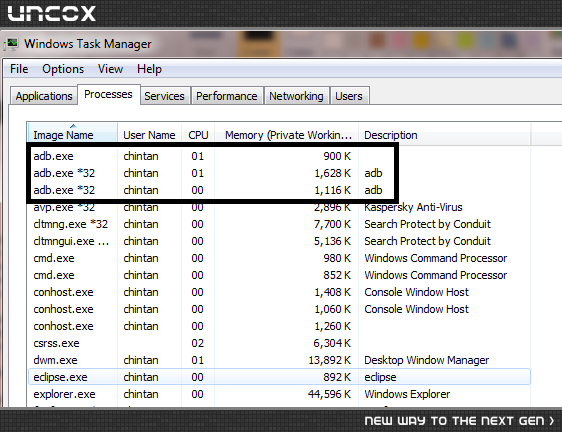The height and width of the screenshot is (432, 562).
Task: Click Console Window Host for 1,060 K conhost
Action: [416, 309]
